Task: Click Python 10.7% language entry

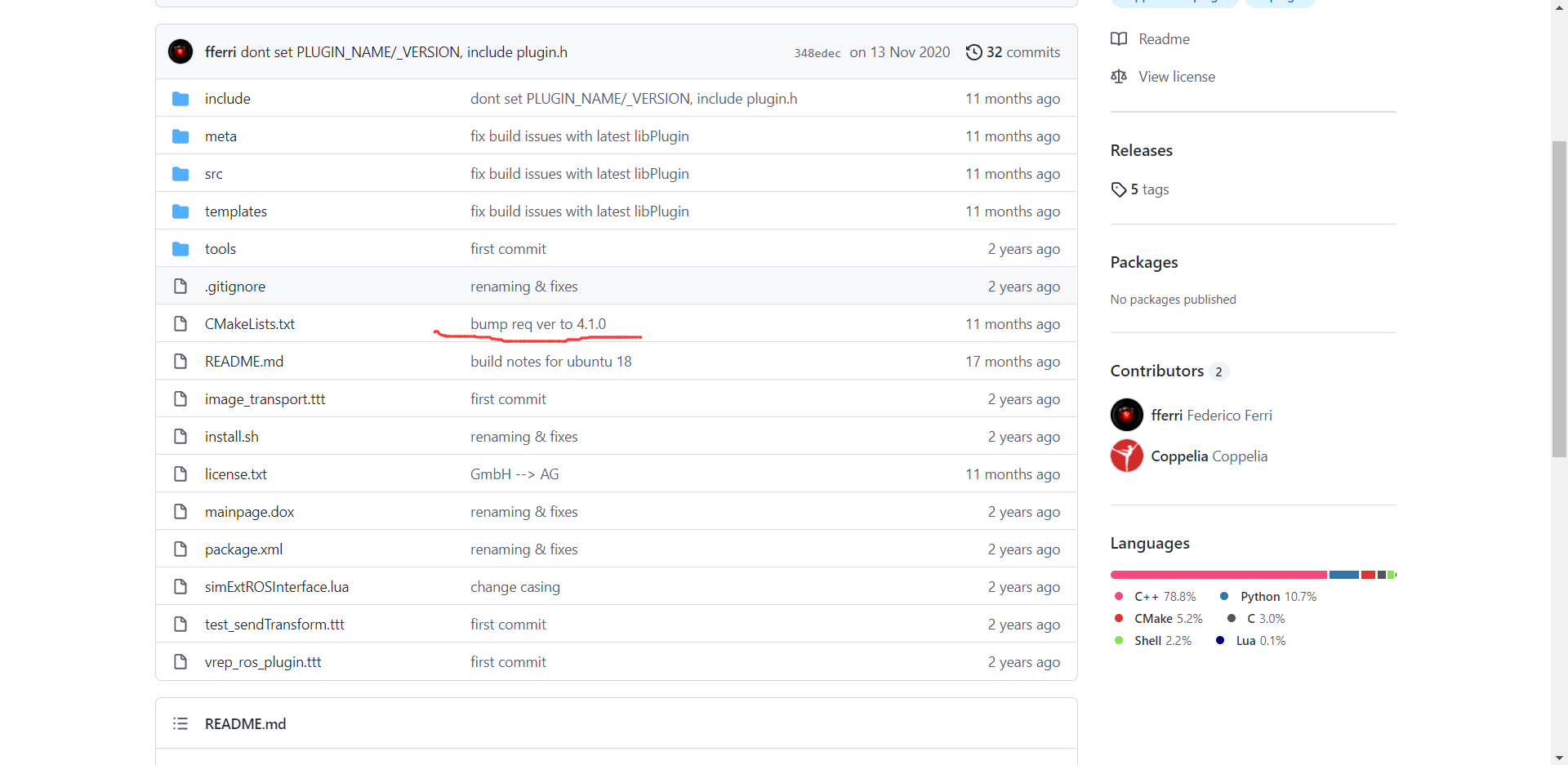Action: [x=1268, y=597]
